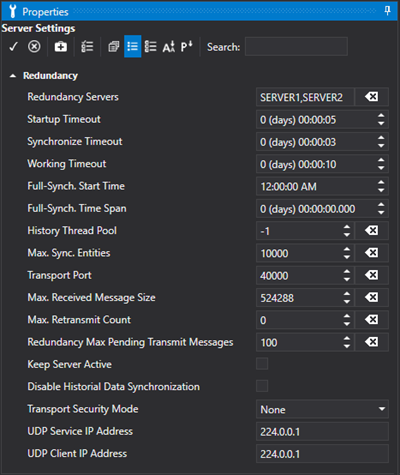Clear the Redundancy Servers value
Screen dimensions: 400x475
click(371, 97)
